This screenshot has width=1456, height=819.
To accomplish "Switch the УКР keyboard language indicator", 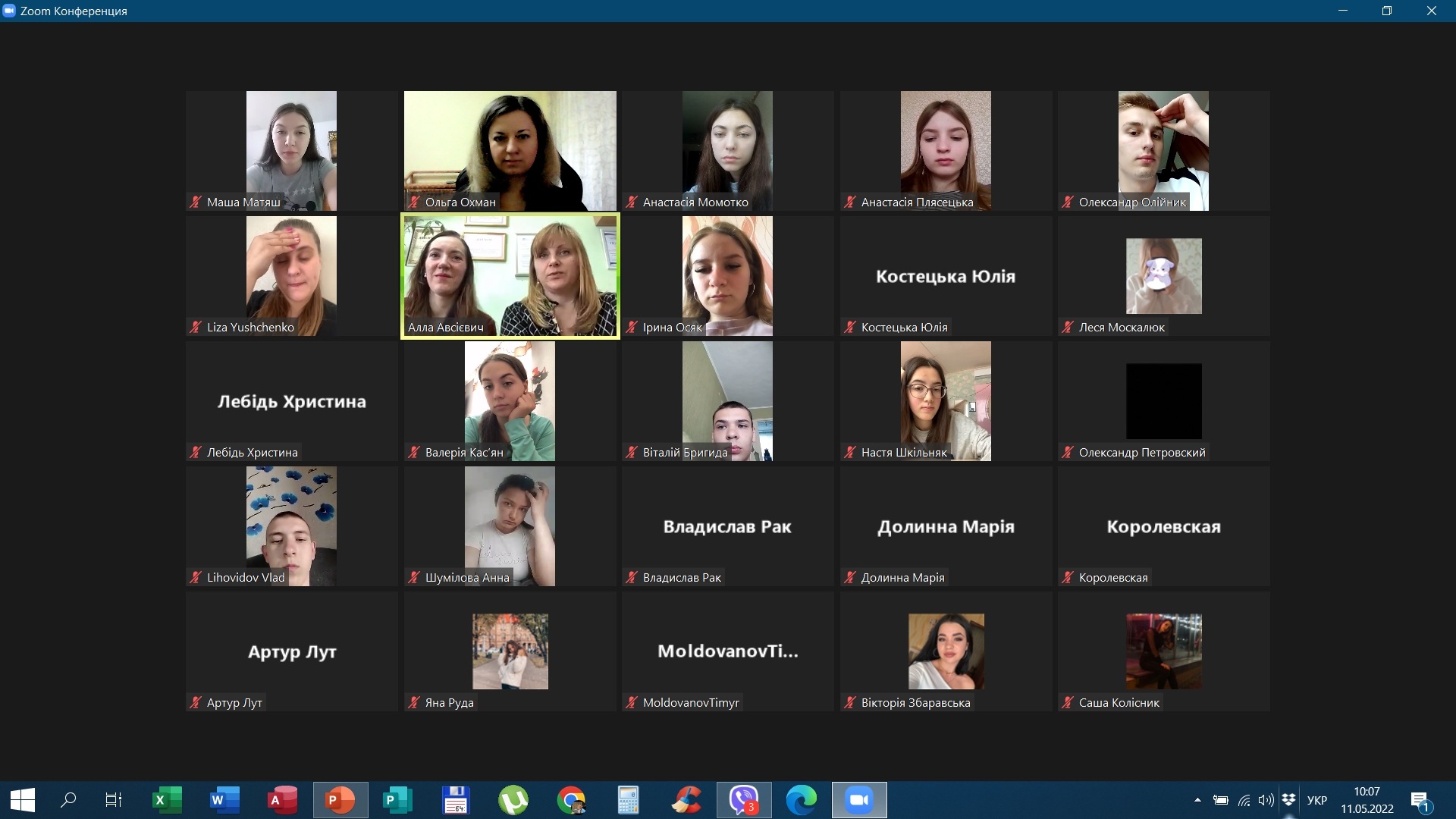I will click(x=1317, y=800).
